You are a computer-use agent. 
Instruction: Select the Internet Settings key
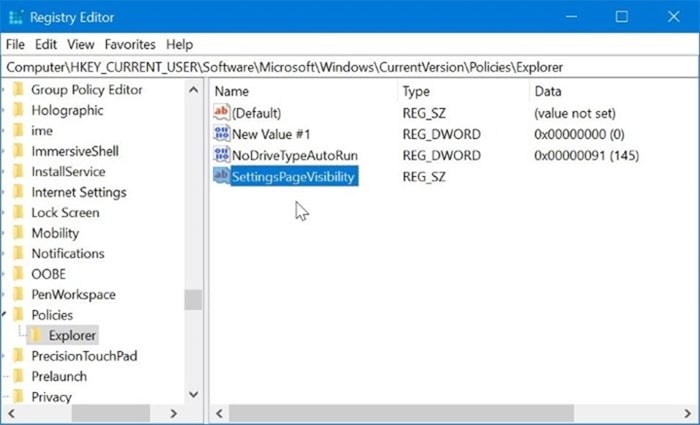pyautogui.click(x=79, y=192)
